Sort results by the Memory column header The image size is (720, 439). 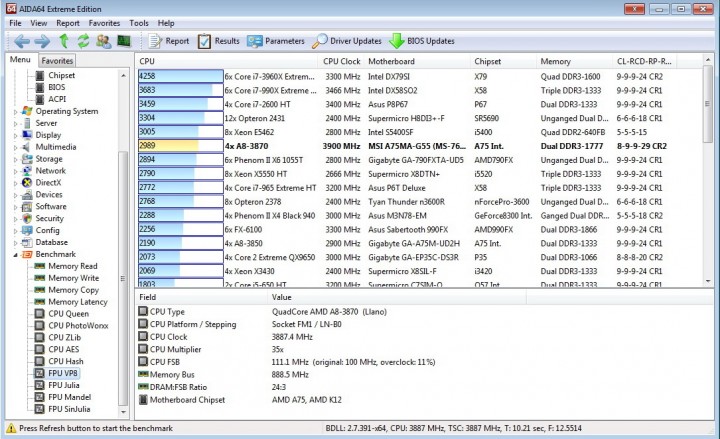pos(574,61)
